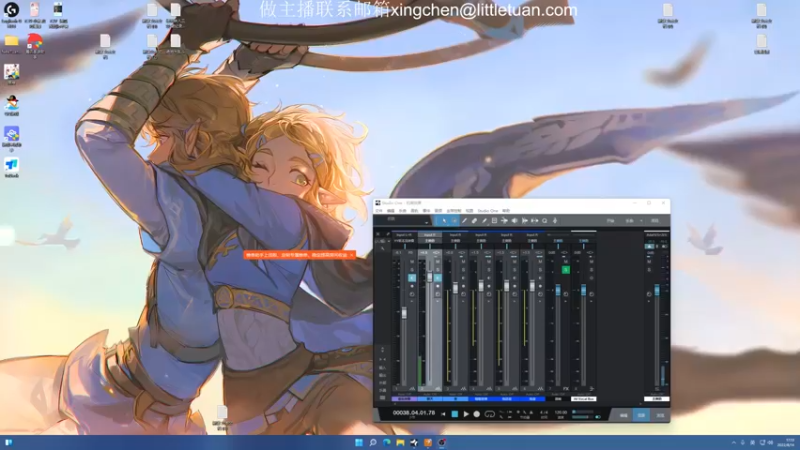Image resolution: width=800 pixels, height=450 pixels.
Task: Click the purple name label of channel 1
Action: click(x=404, y=399)
